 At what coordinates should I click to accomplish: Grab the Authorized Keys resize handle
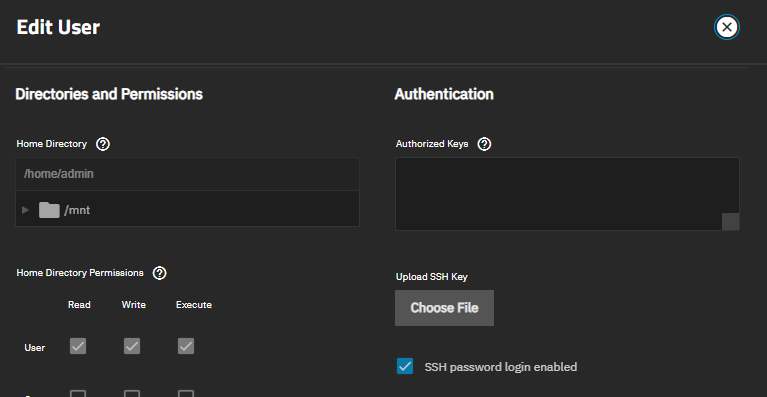point(730,221)
